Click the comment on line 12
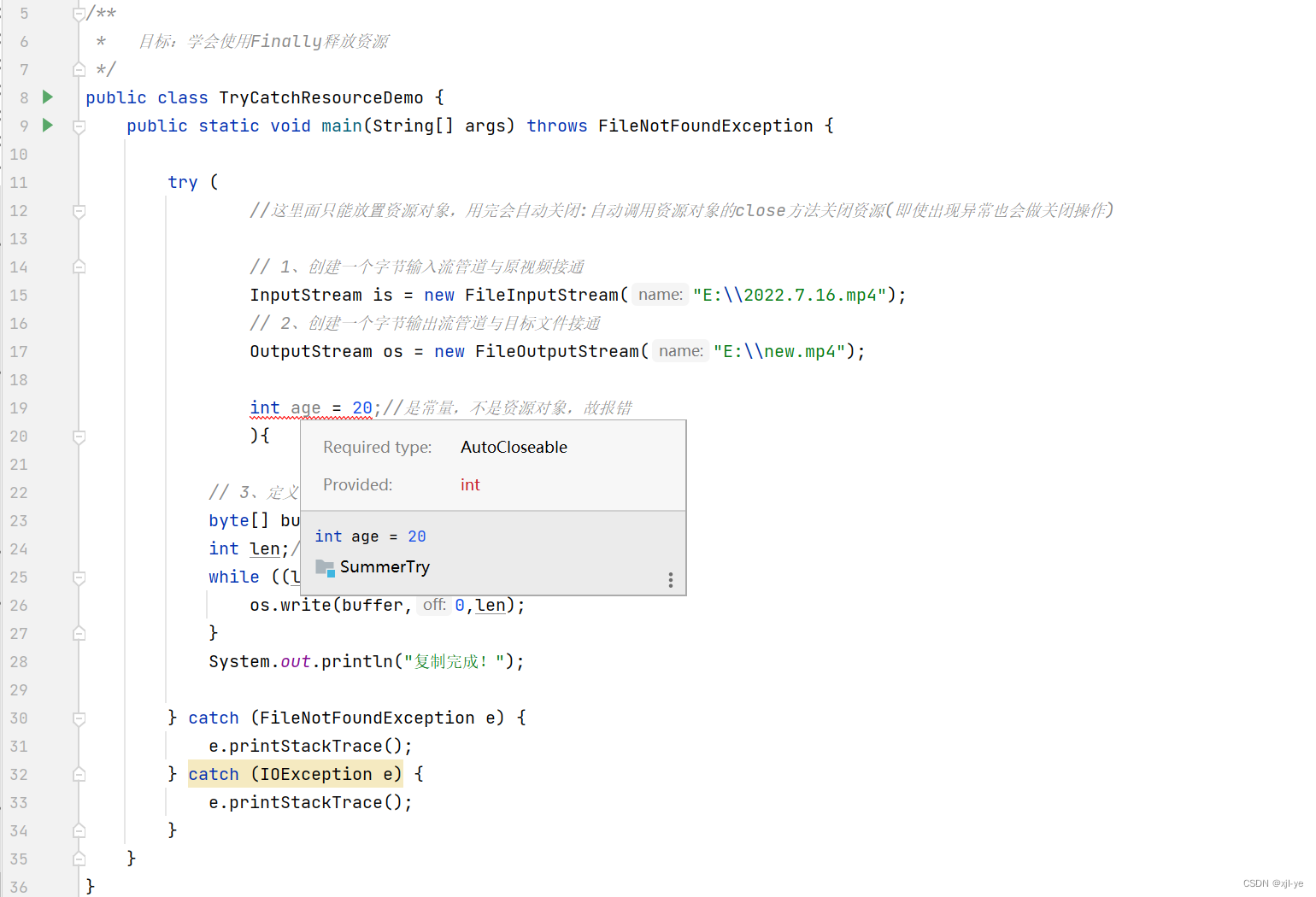1316x897 pixels. 681,210
